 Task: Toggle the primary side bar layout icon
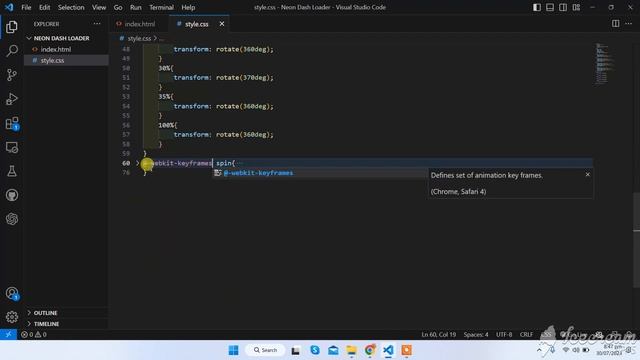537,7
